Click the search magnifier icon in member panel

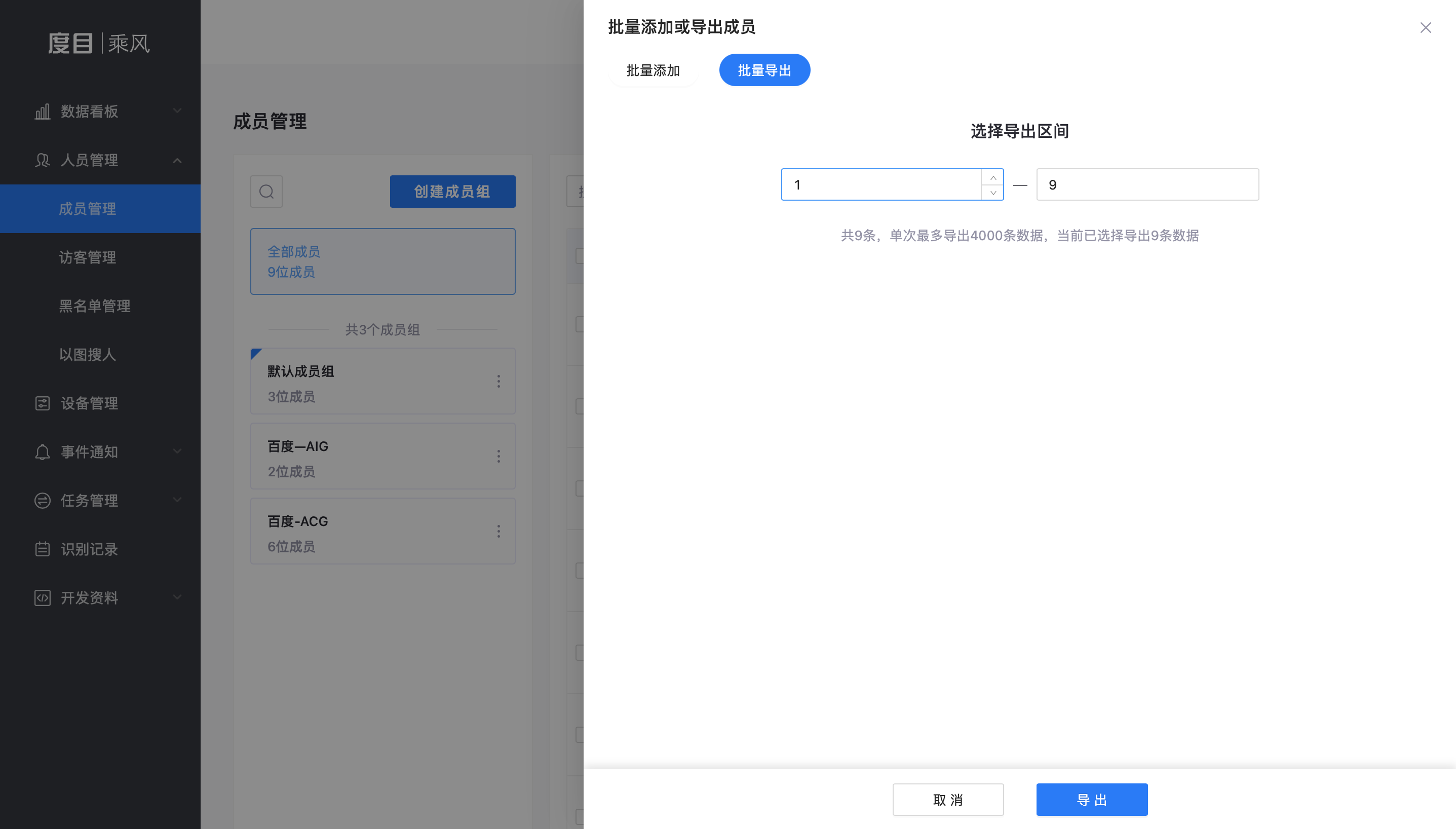[266, 192]
